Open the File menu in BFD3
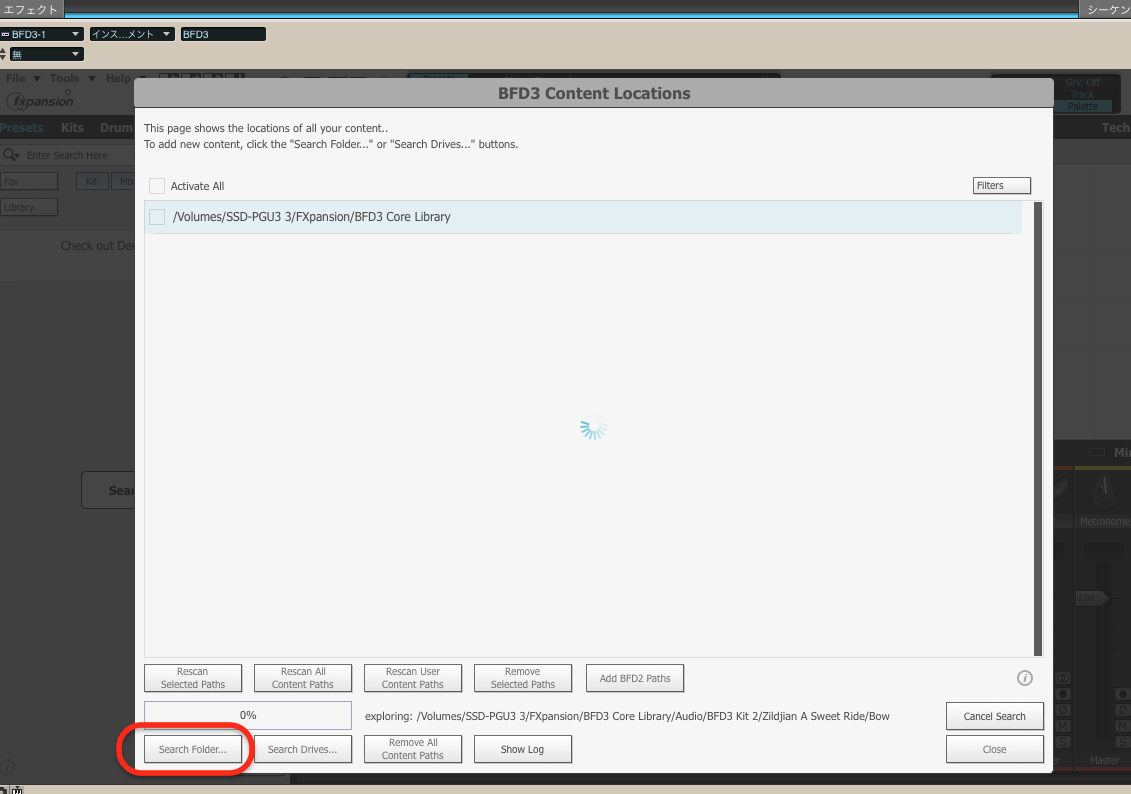This screenshot has width=1131, height=794. (x=22, y=78)
